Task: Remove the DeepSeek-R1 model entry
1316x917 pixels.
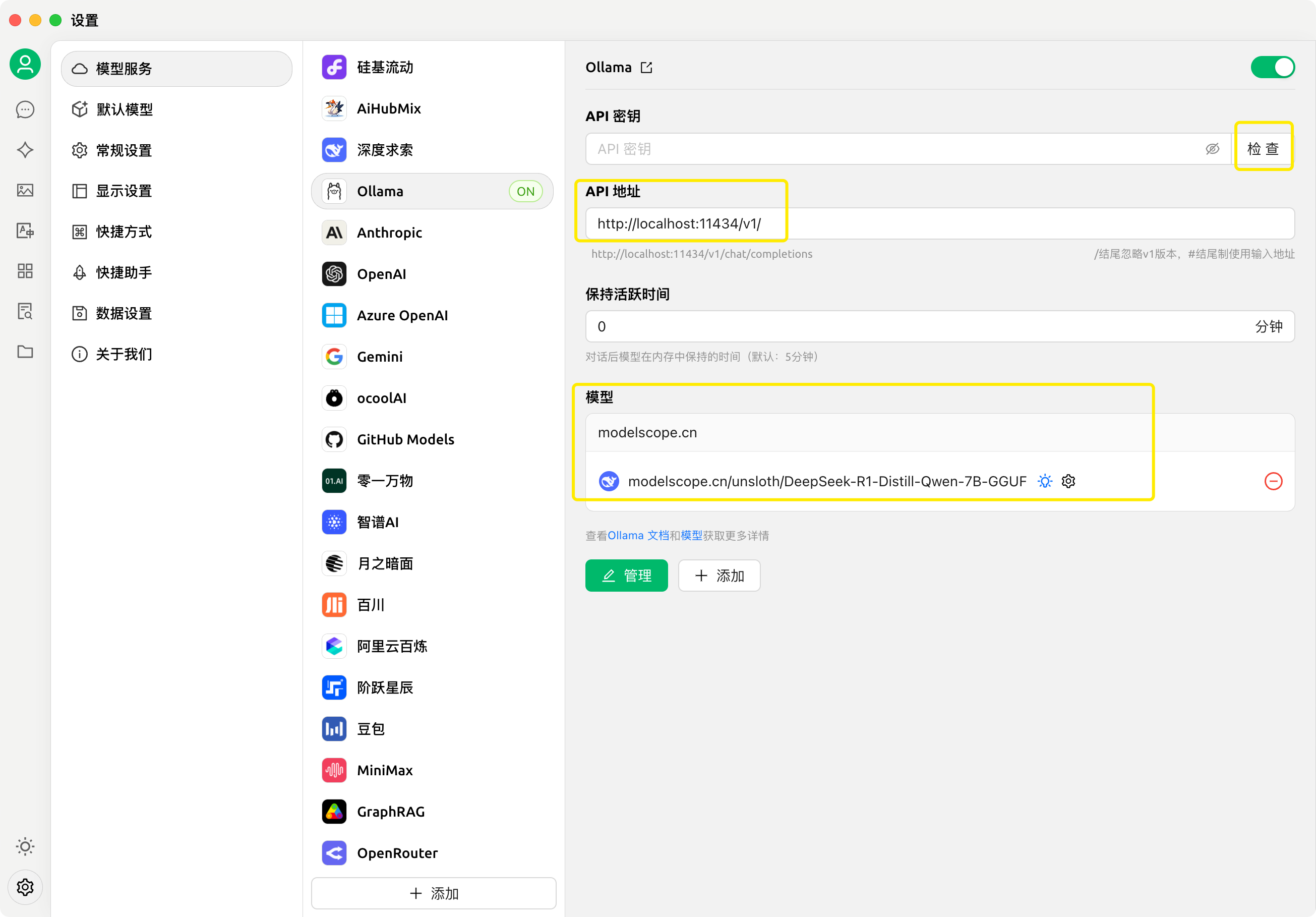Action: (1274, 481)
